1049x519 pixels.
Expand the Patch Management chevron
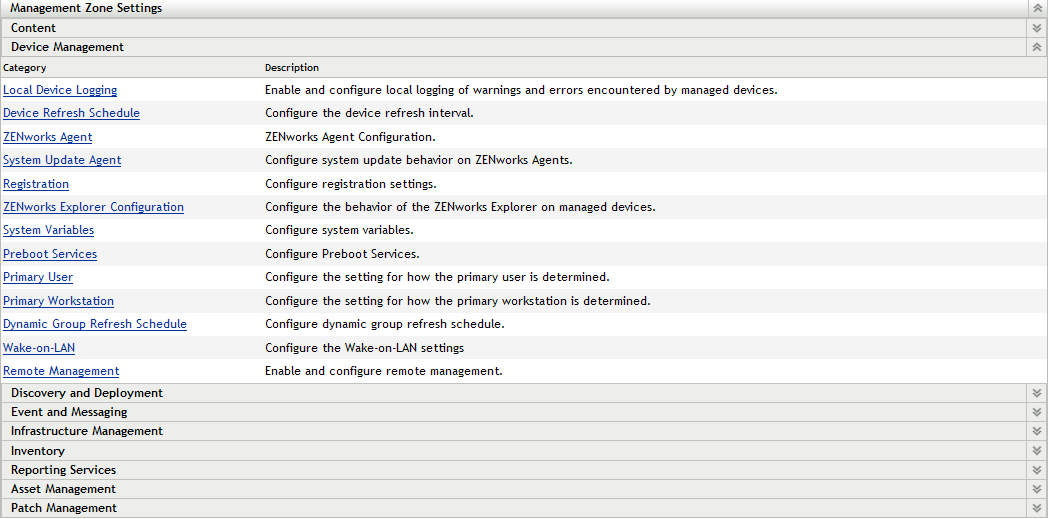[1037, 508]
